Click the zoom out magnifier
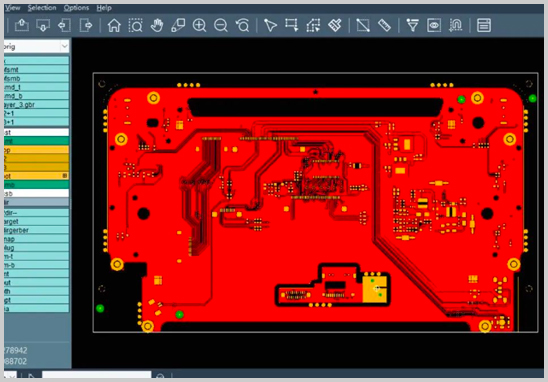548x382 pixels. click(221, 25)
